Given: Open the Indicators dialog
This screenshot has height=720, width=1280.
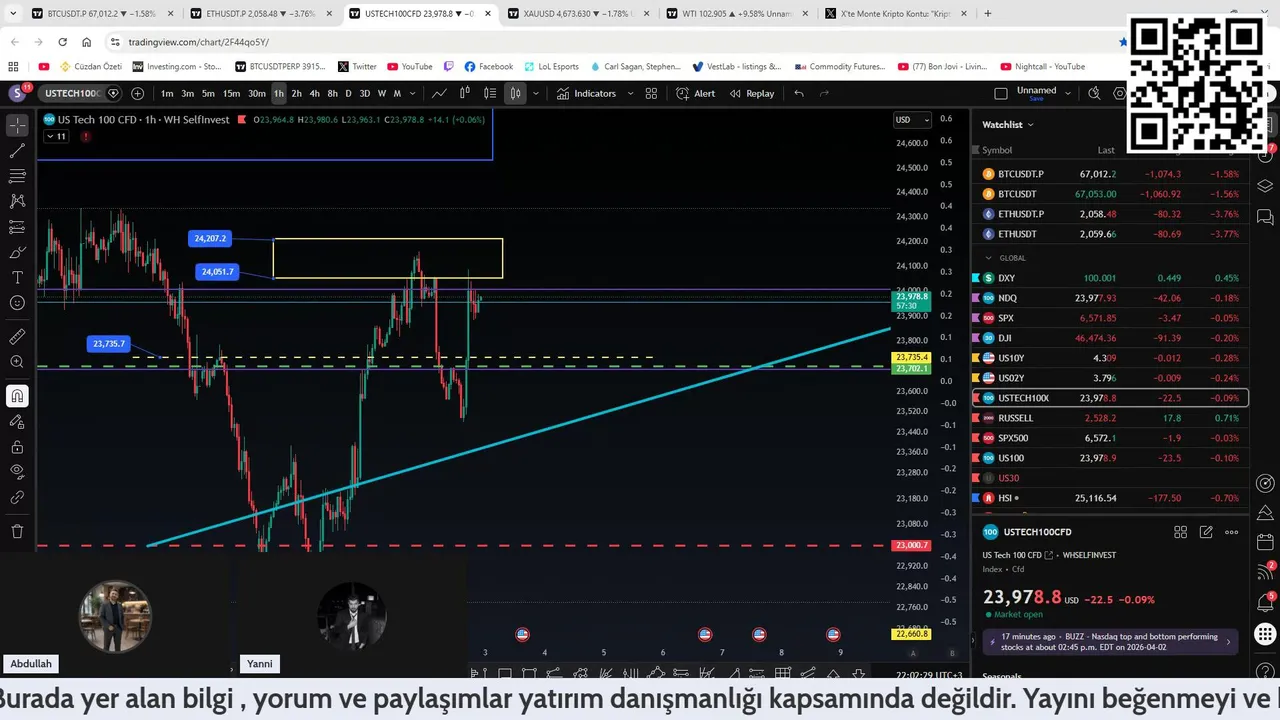Looking at the screenshot, I should click(x=586, y=93).
